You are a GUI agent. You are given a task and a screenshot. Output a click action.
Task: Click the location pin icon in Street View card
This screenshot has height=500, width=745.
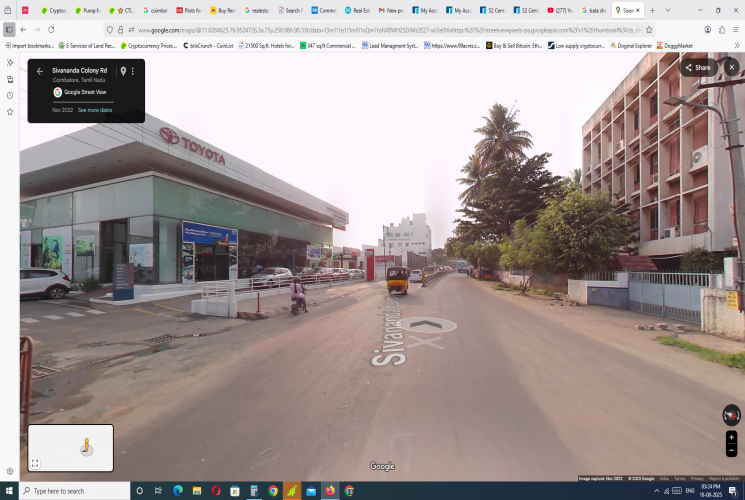[x=123, y=71]
